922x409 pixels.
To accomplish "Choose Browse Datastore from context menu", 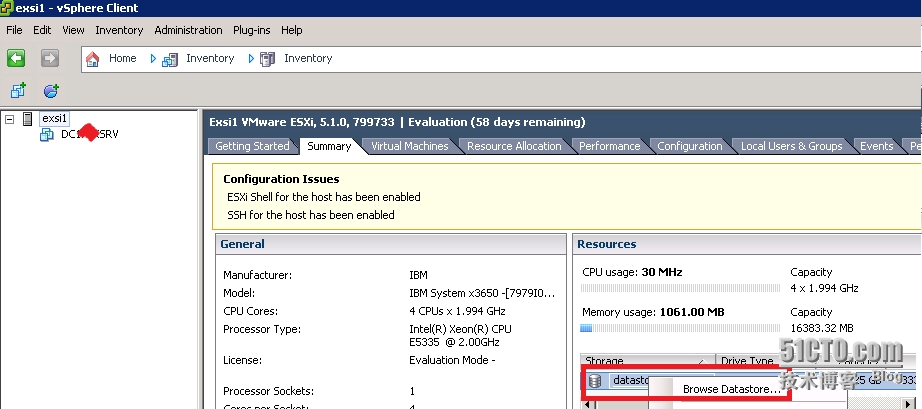I will [x=731, y=389].
